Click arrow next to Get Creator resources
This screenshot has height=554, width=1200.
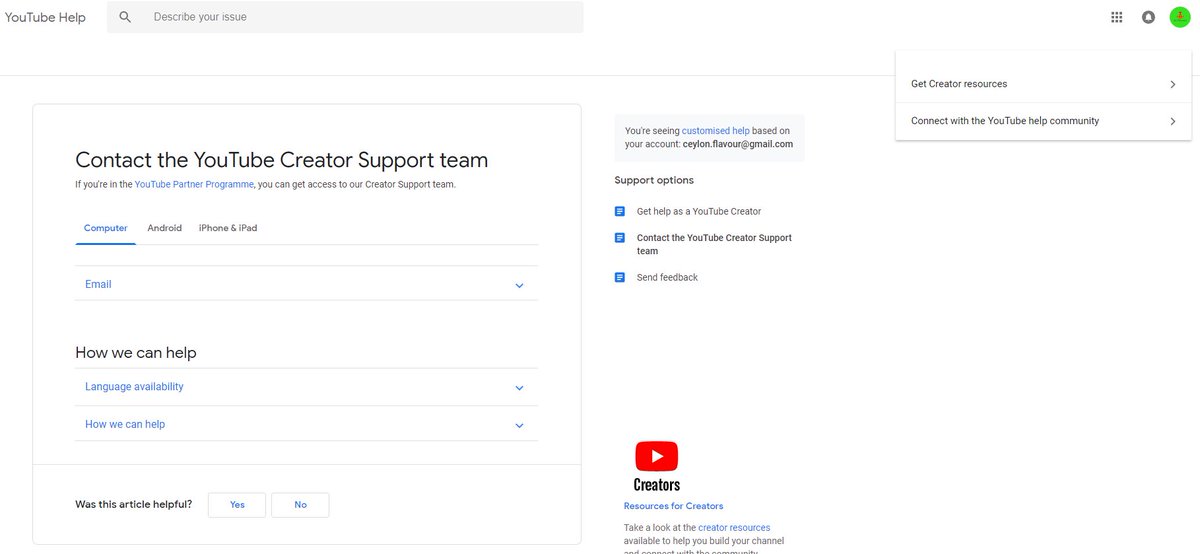[x=1173, y=85]
